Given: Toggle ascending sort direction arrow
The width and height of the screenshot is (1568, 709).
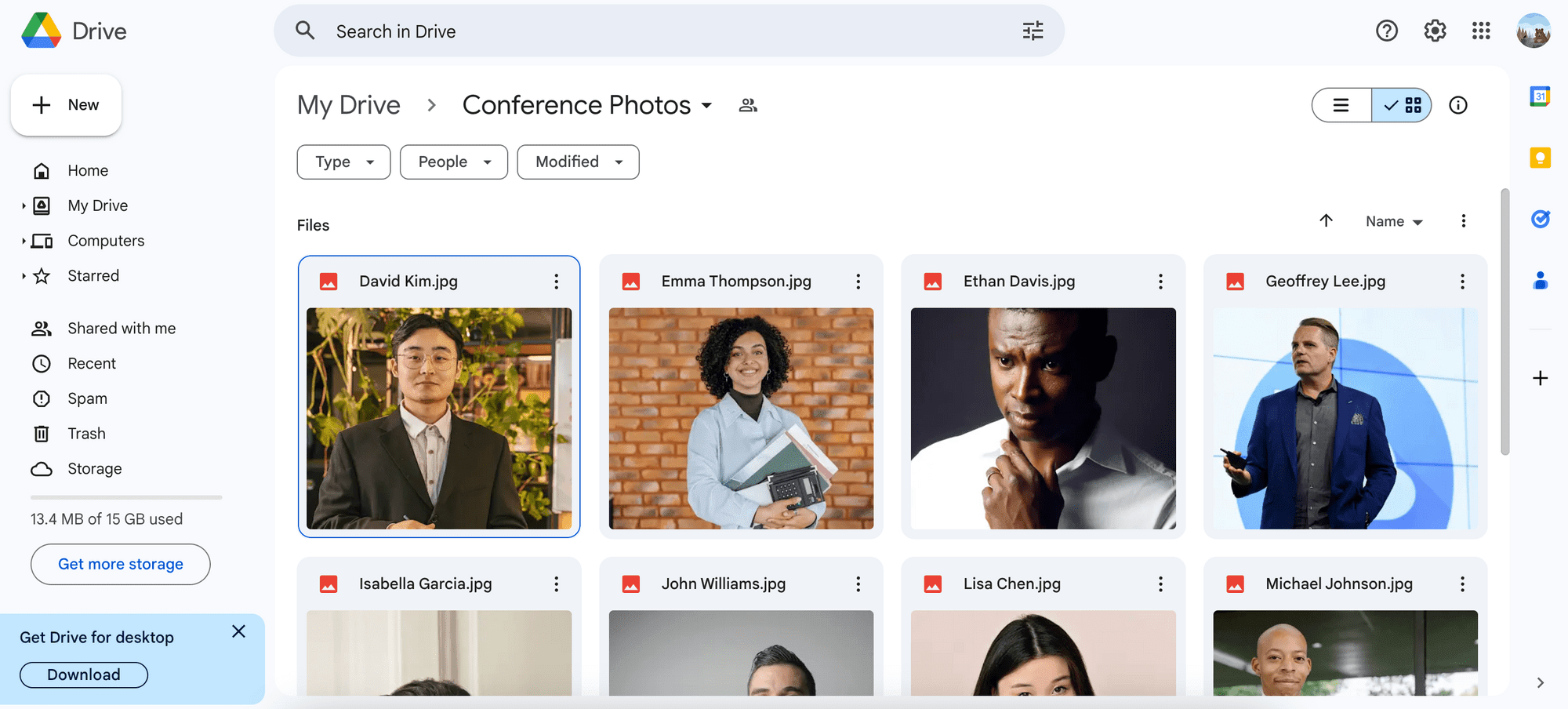Looking at the screenshot, I should click(1326, 221).
